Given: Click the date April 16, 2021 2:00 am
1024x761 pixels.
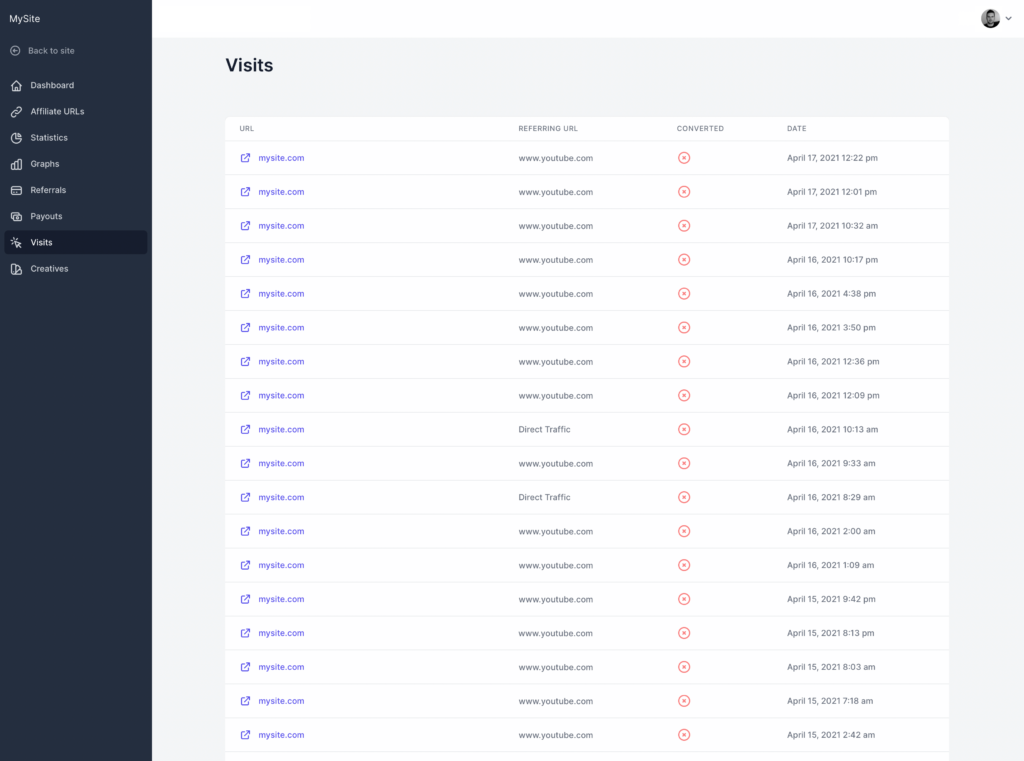Looking at the screenshot, I should (831, 531).
